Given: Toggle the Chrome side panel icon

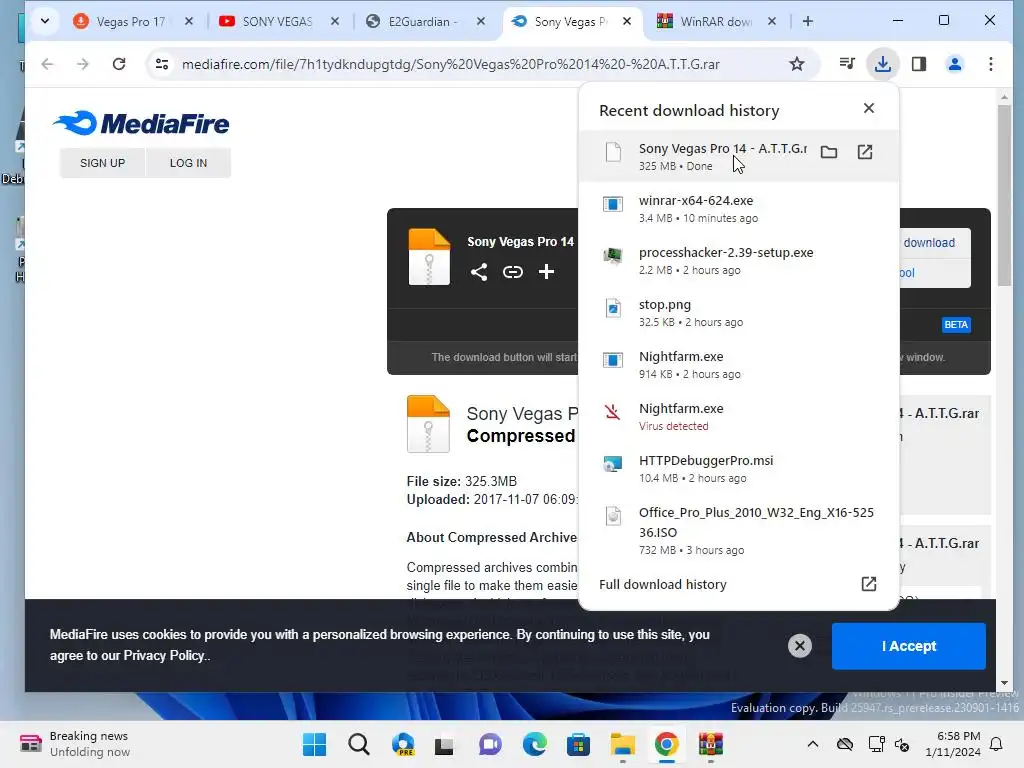Looking at the screenshot, I should point(919,64).
